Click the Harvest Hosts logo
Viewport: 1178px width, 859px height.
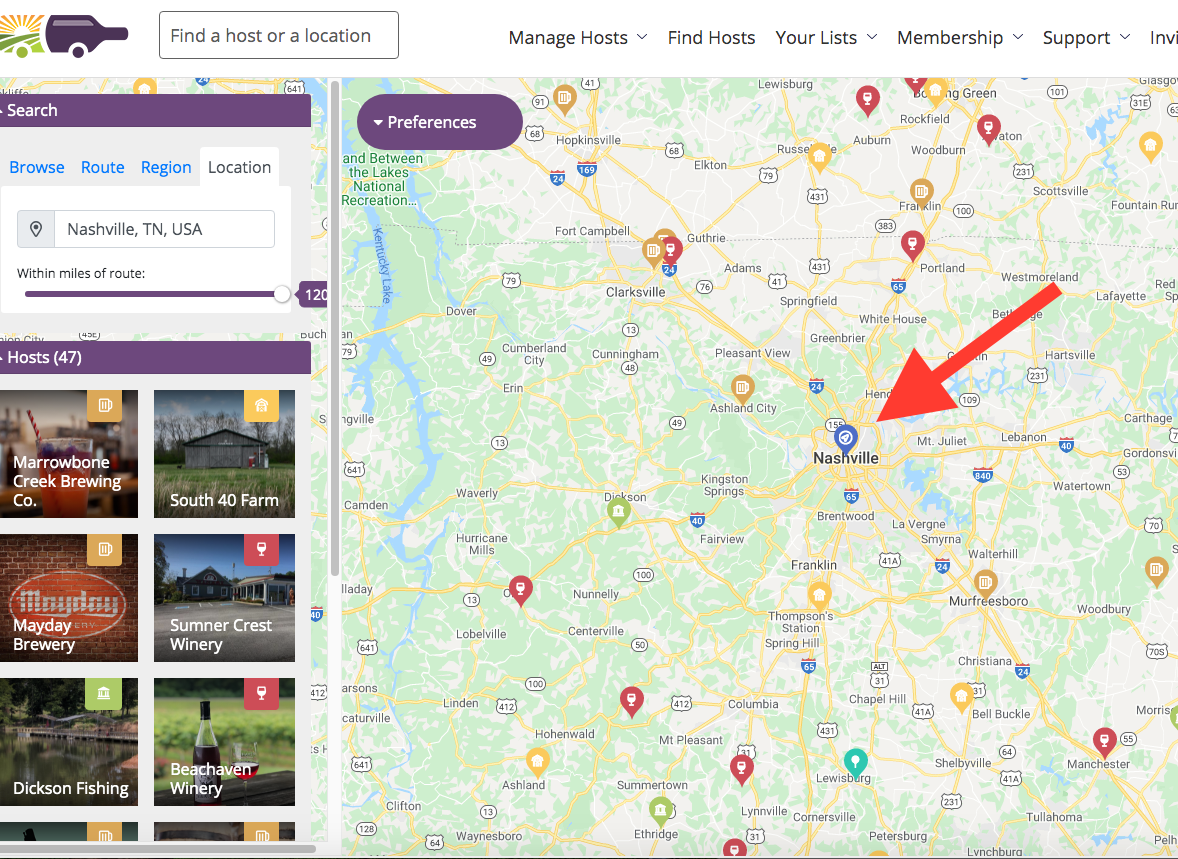pyautogui.click(x=64, y=35)
